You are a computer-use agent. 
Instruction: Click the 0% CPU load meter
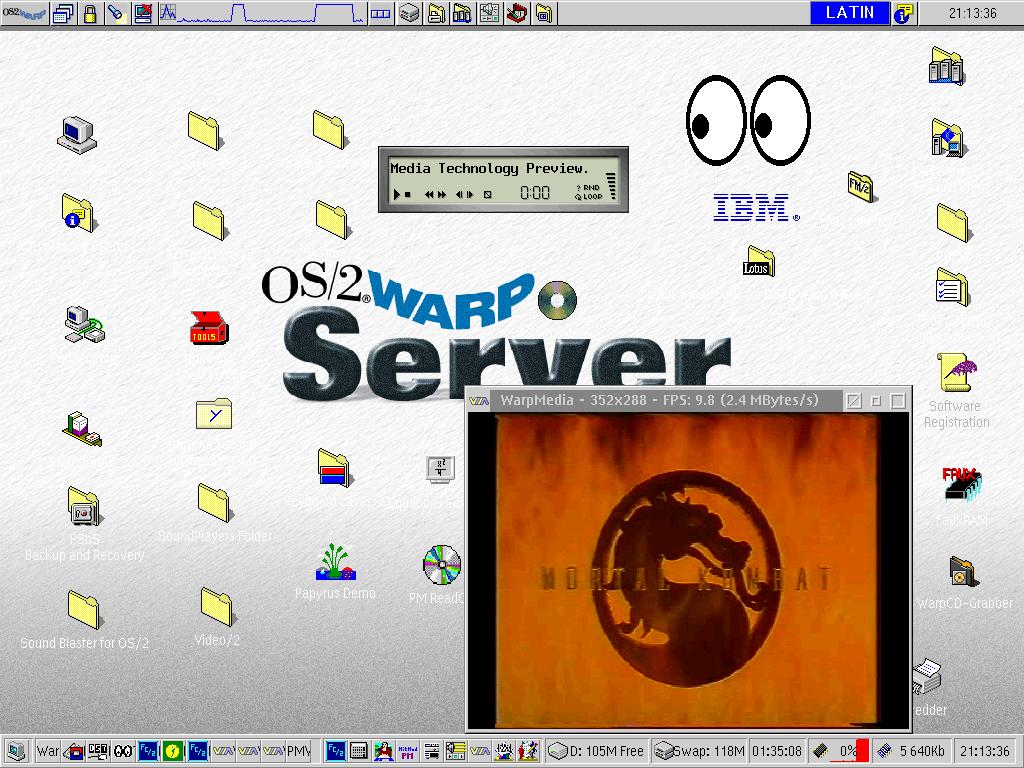coord(840,751)
